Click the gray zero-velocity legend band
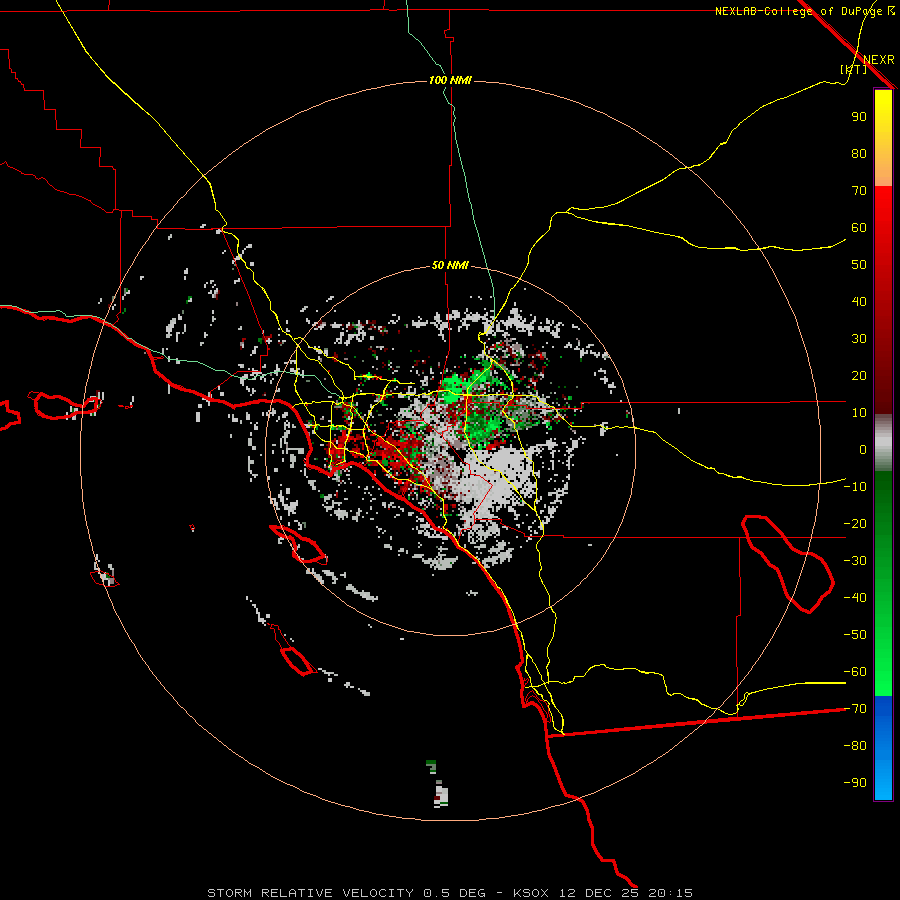The height and width of the screenshot is (900, 900). tap(883, 442)
